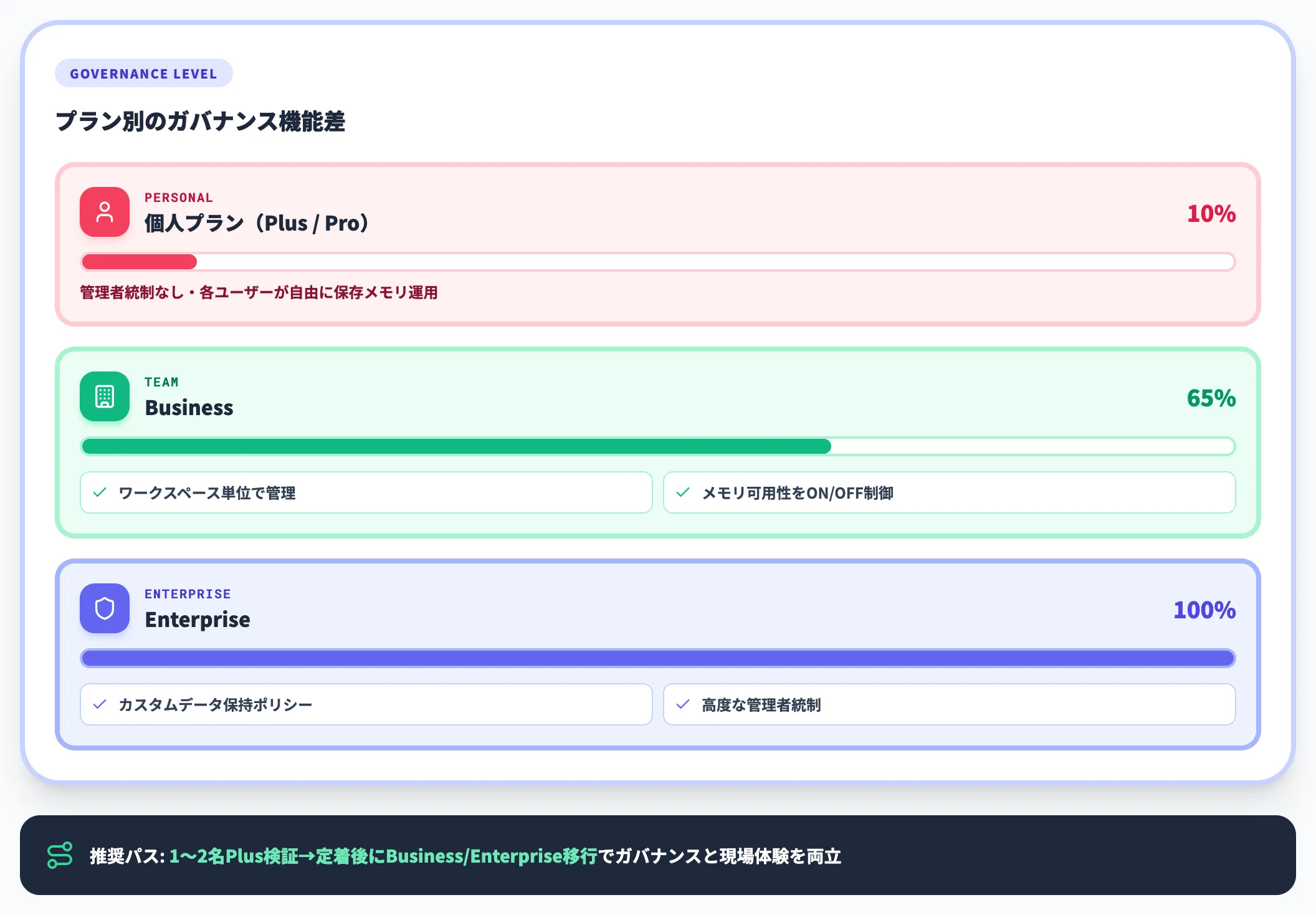The height and width of the screenshot is (915, 1316).
Task: Click the Enterprise 100% progress bar
Action: 658,658
